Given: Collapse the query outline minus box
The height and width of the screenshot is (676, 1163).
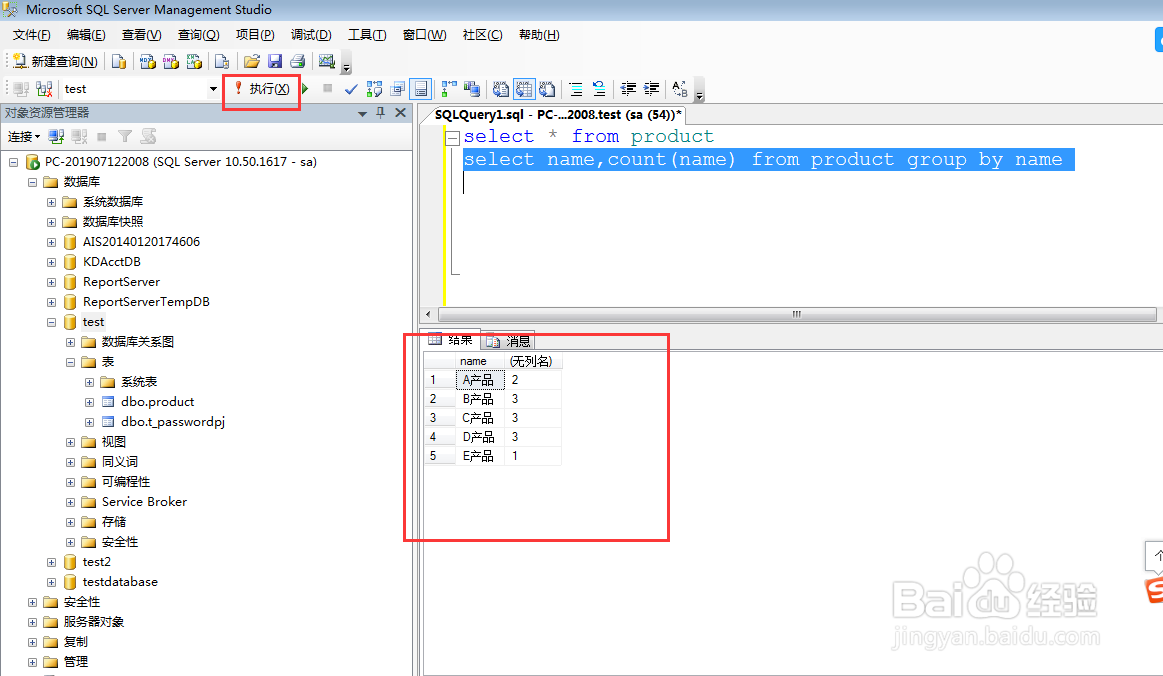Looking at the screenshot, I should pos(452,138).
